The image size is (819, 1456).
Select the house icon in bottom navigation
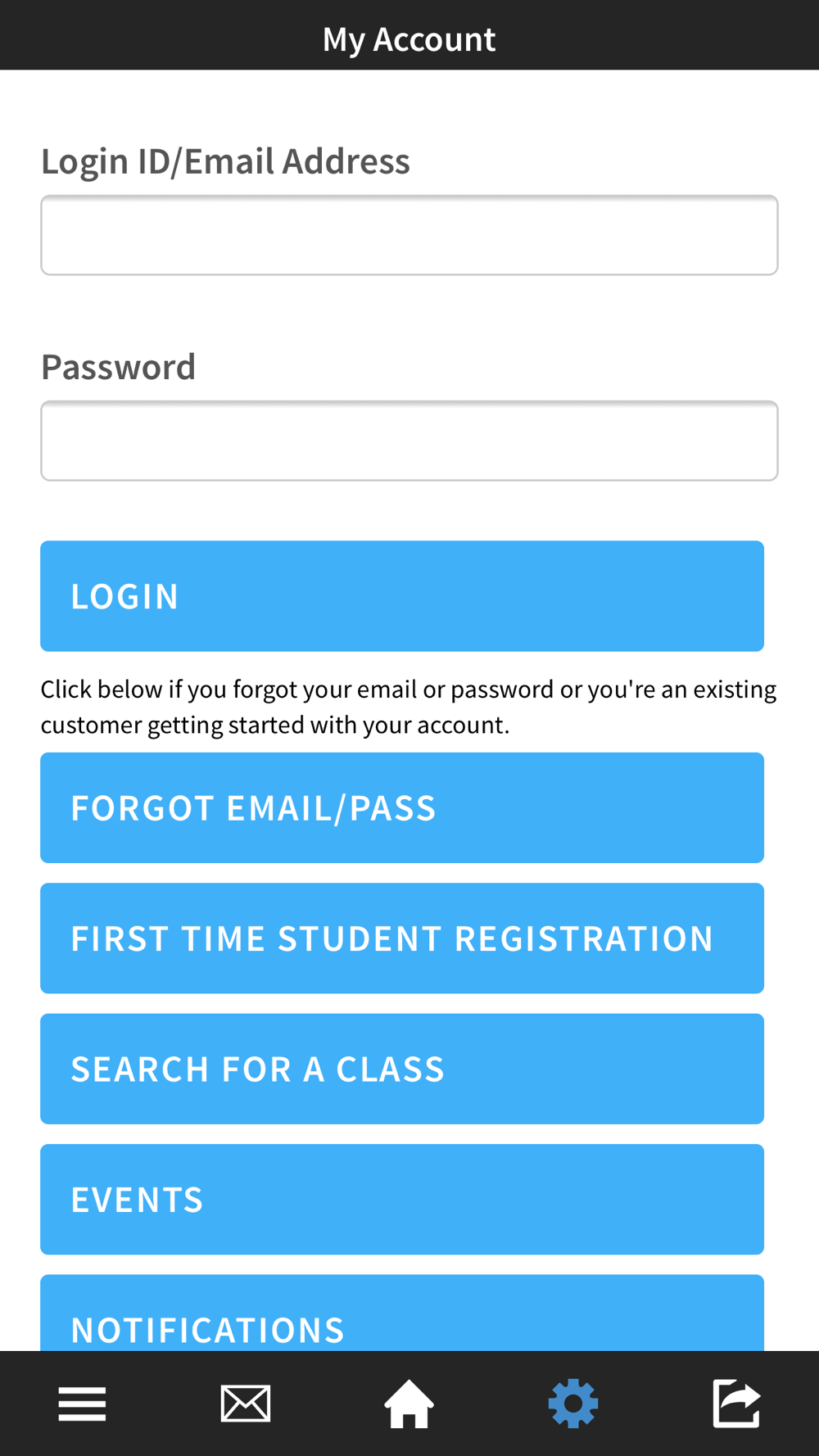click(409, 1404)
